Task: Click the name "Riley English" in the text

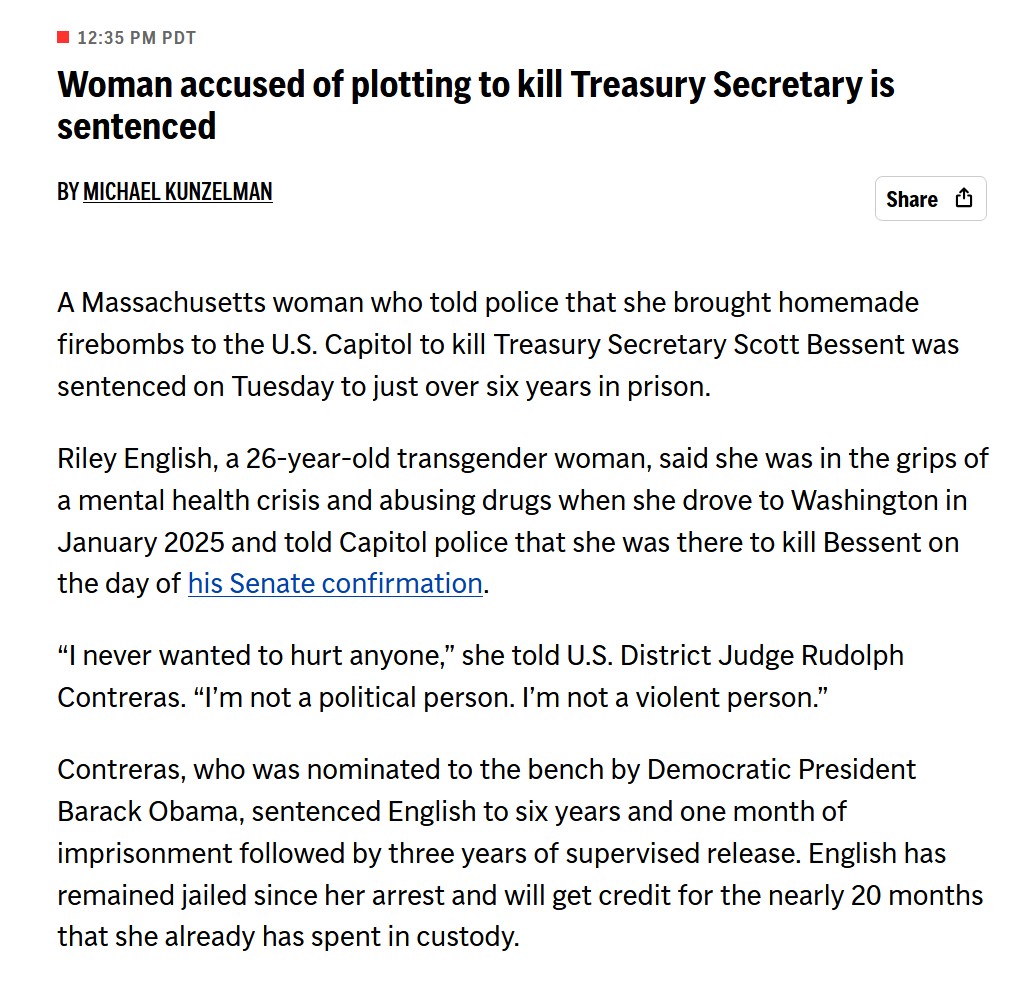Action: coord(134,459)
